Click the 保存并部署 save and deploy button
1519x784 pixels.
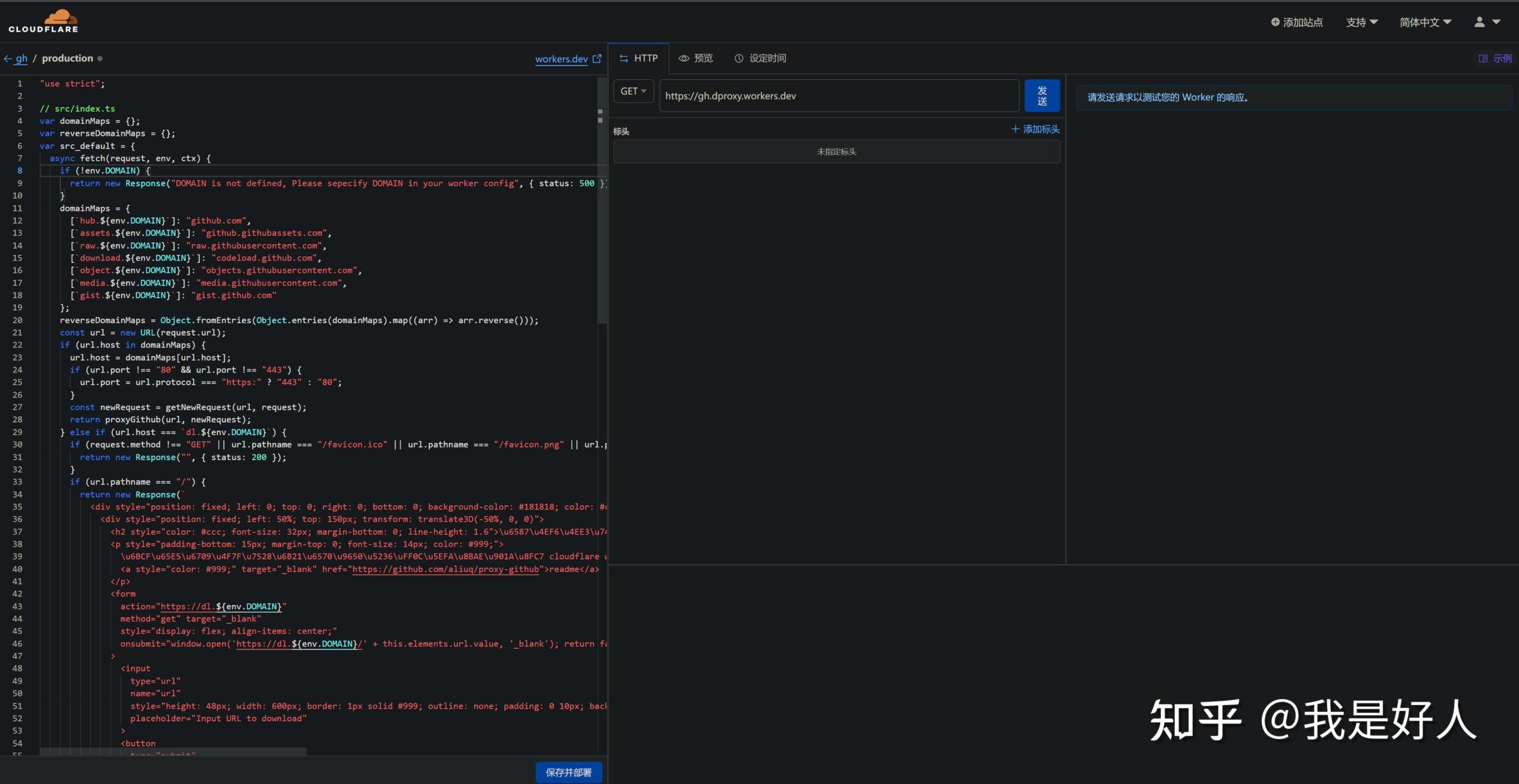pyautogui.click(x=568, y=772)
